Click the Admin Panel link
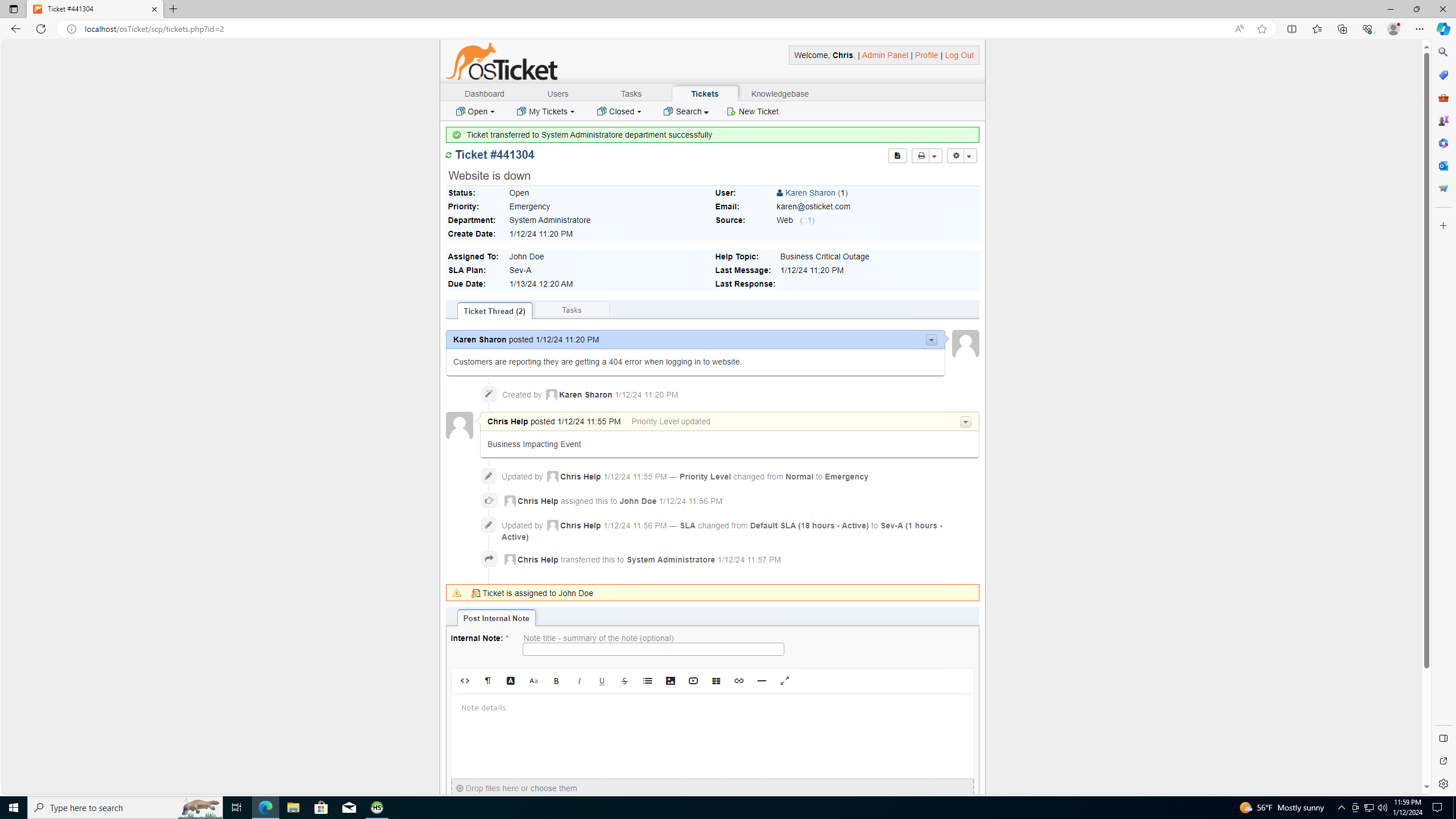The width and height of the screenshot is (1456, 819). click(884, 55)
